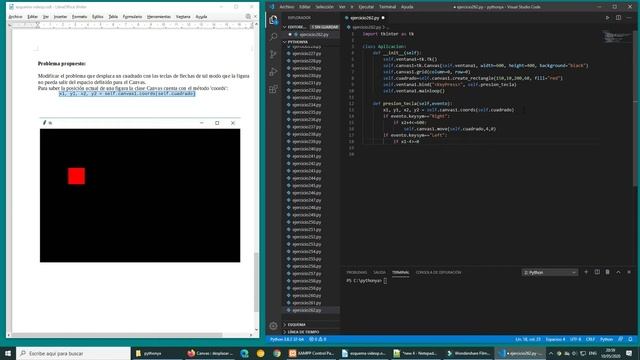Open VS Code Selección menu
Screen dimensions: 640x360
pos(324,7)
